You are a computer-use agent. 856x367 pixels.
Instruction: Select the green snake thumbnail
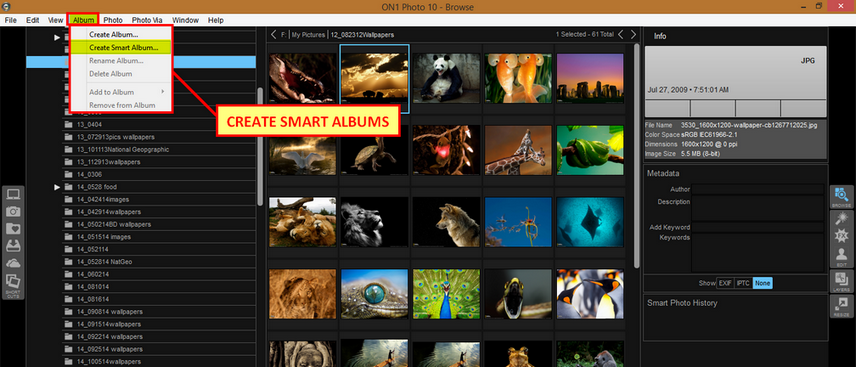click(x=590, y=150)
